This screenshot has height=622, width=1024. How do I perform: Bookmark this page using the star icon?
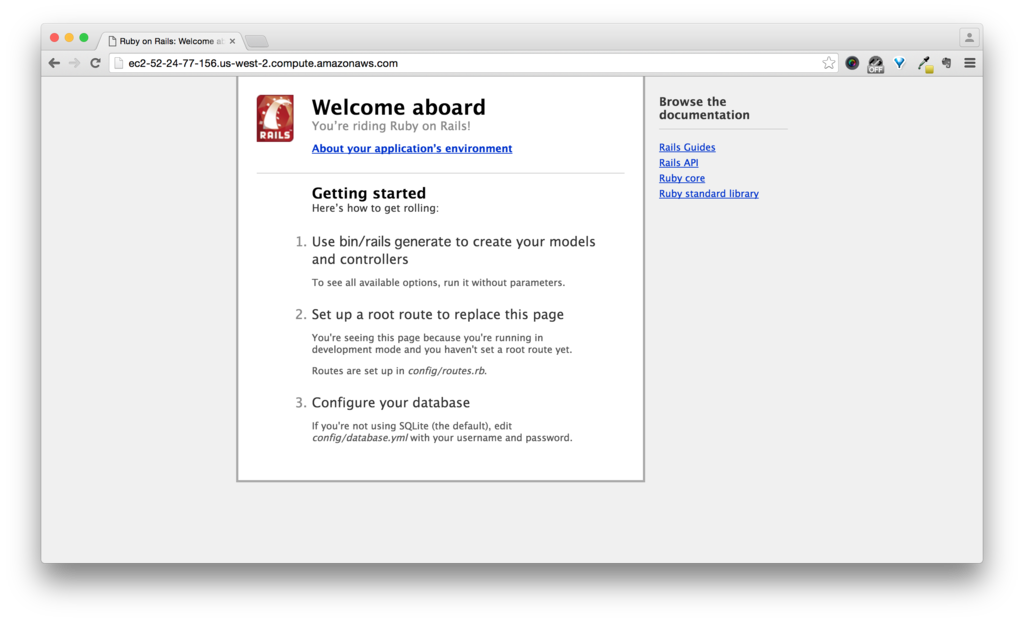tap(828, 62)
